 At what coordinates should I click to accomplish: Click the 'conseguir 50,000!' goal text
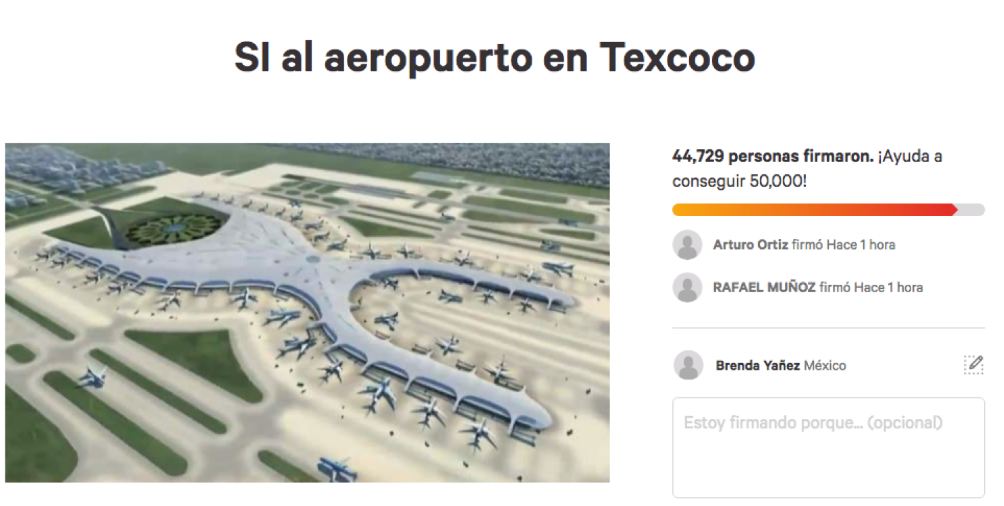(x=740, y=181)
